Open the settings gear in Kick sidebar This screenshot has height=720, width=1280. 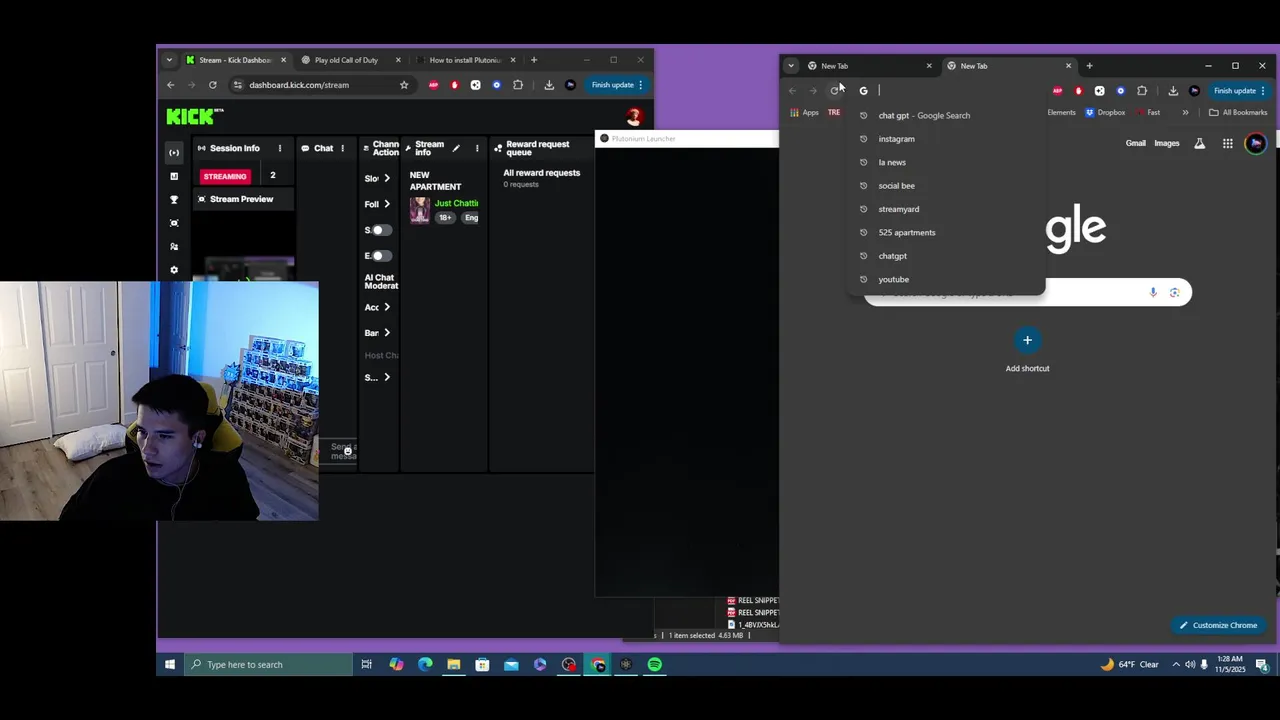[174, 270]
